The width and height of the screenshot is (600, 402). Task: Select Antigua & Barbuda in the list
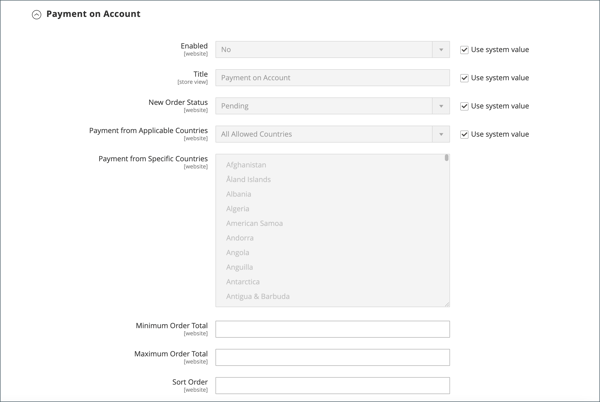click(258, 297)
